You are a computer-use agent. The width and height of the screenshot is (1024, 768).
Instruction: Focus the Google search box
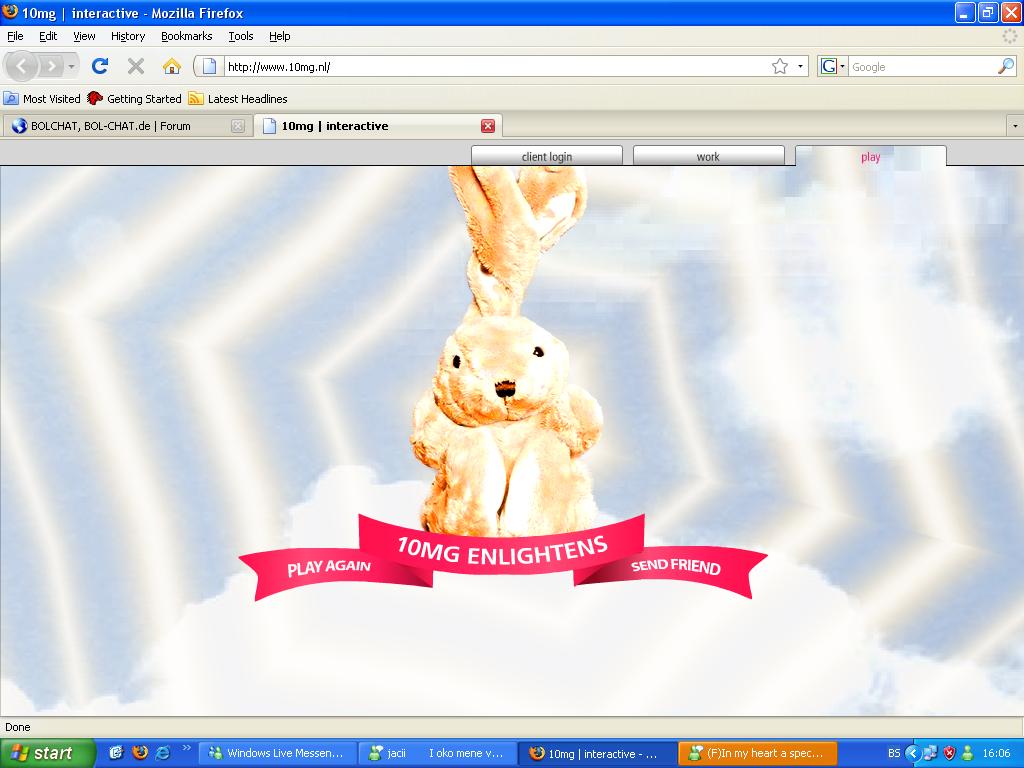[922, 66]
